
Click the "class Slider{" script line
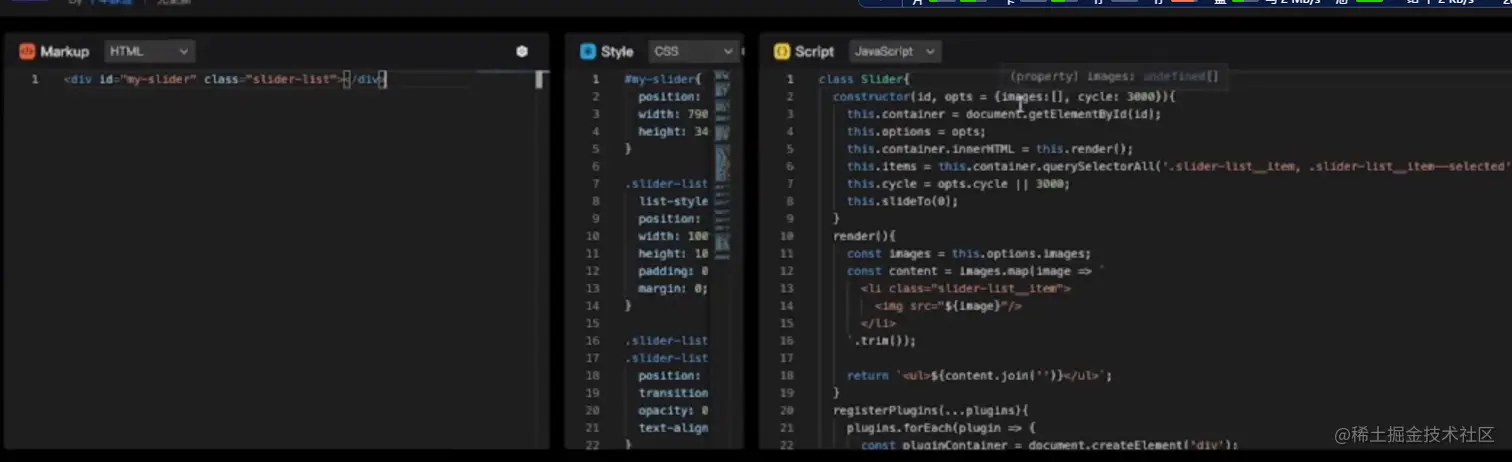864,79
